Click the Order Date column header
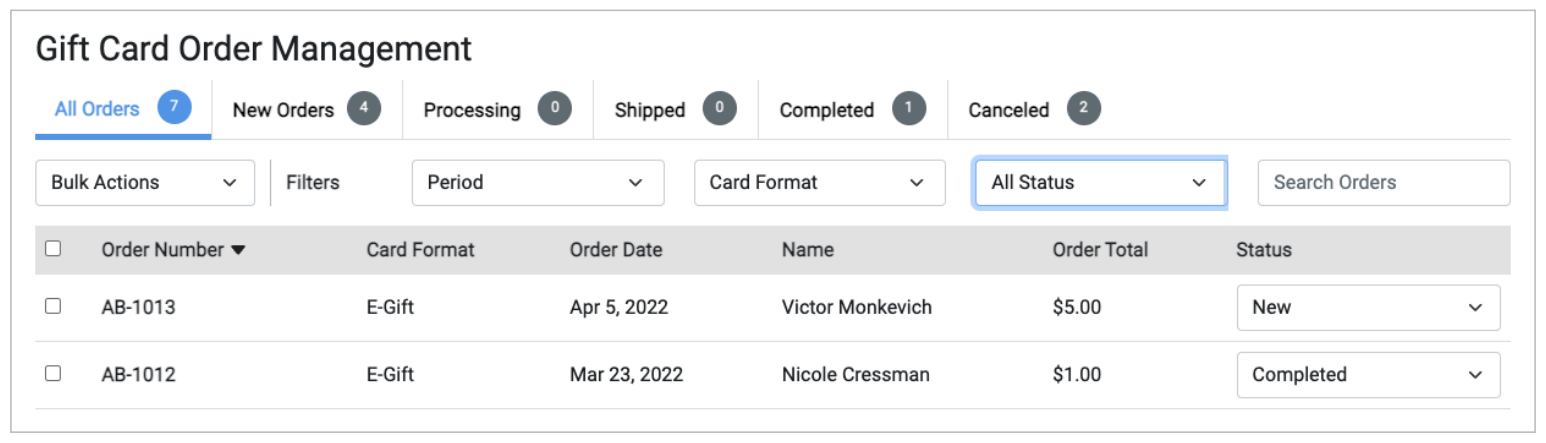This screenshot has width=1546, height=443. pos(615,250)
